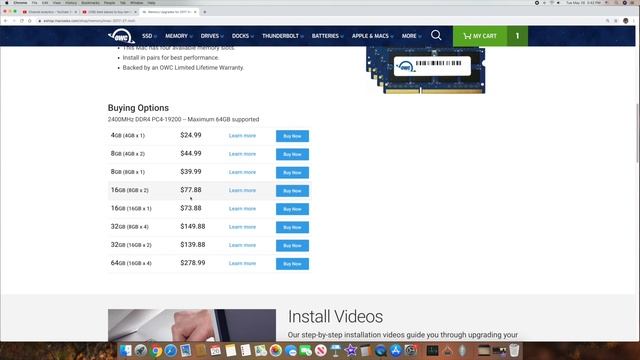Click the $278.99 price text
The height and width of the screenshot is (360, 640).
[x=193, y=263]
